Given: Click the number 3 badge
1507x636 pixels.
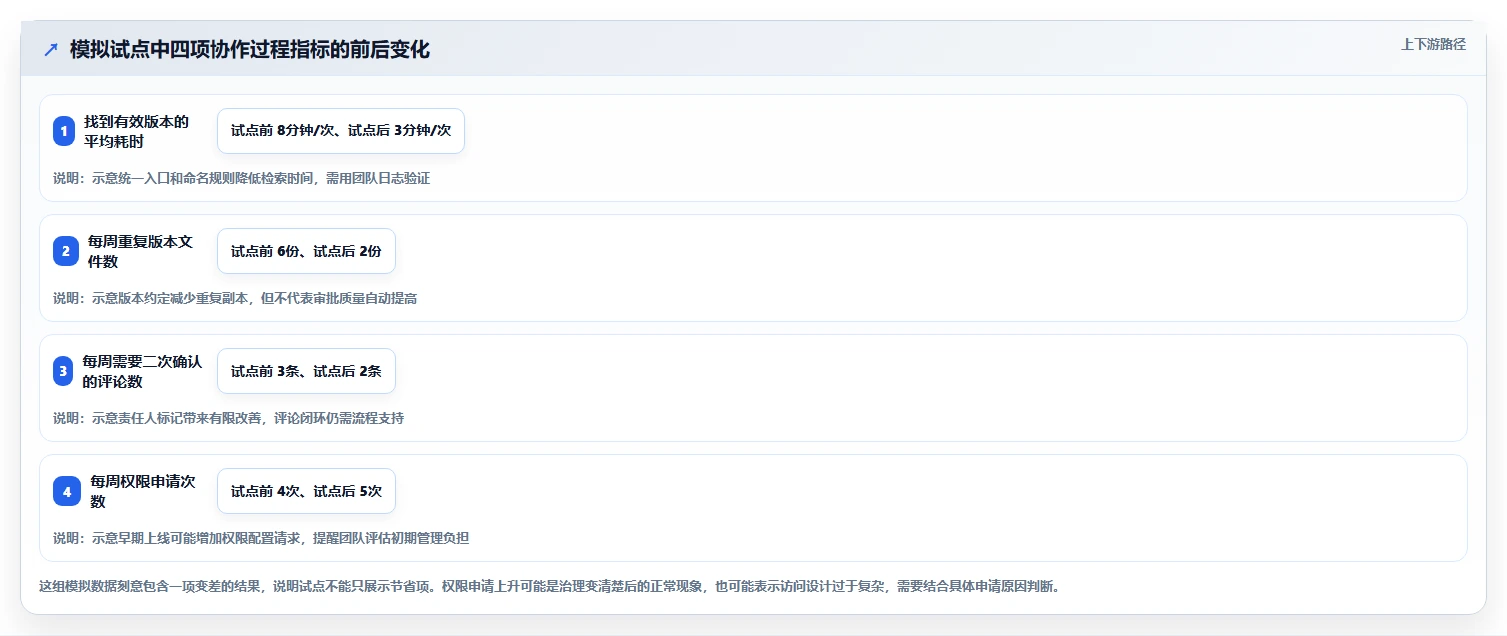Looking at the screenshot, I should click(64, 371).
